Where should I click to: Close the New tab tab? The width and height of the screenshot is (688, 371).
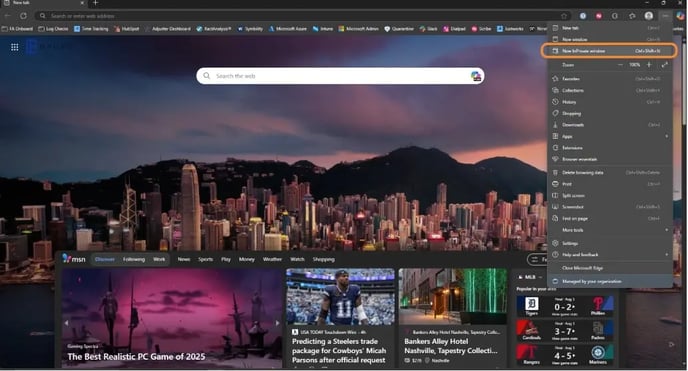tap(82, 3)
